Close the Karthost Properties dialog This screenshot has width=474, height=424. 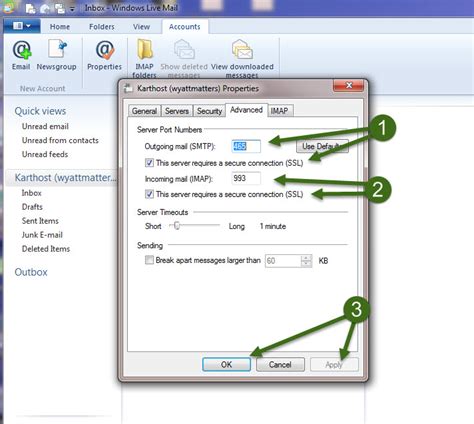click(x=348, y=86)
